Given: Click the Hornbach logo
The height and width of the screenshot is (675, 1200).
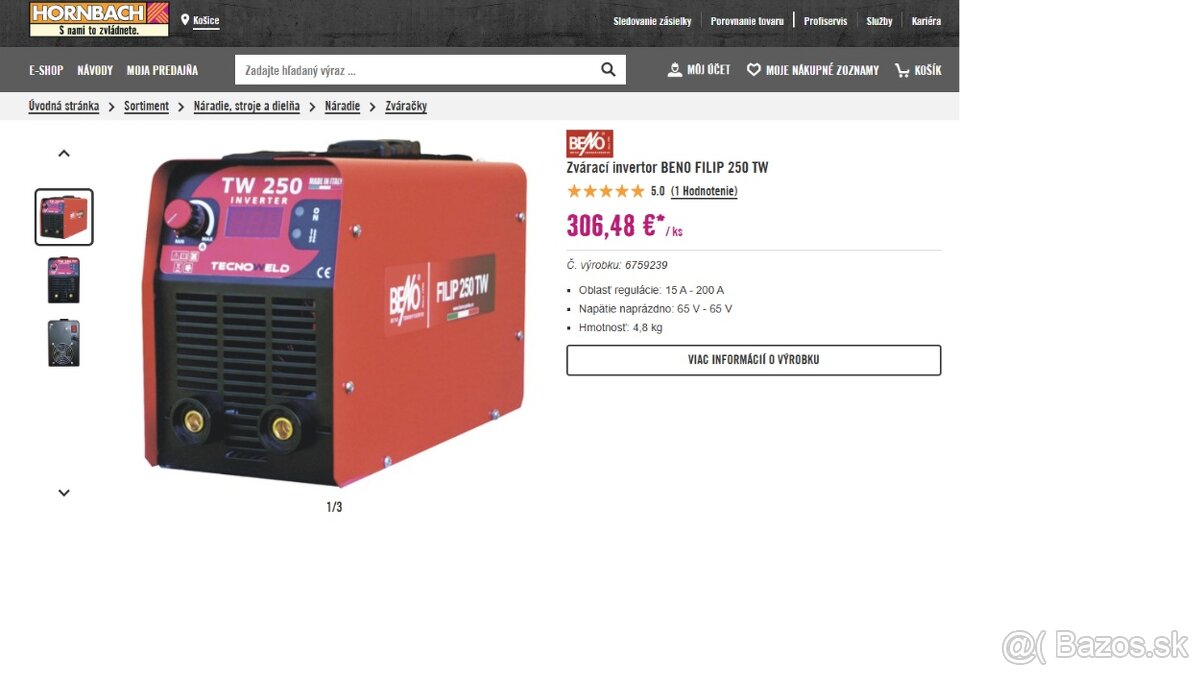Looking at the screenshot, I should (x=99, y=19).
